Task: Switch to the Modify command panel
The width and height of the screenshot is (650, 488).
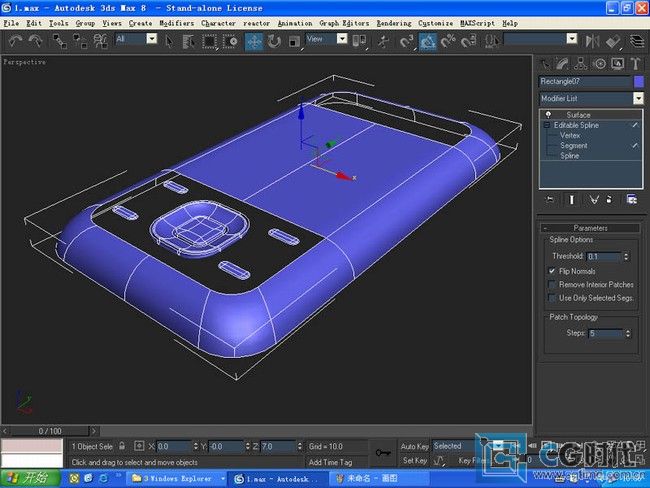Action: tap(563, 64)
